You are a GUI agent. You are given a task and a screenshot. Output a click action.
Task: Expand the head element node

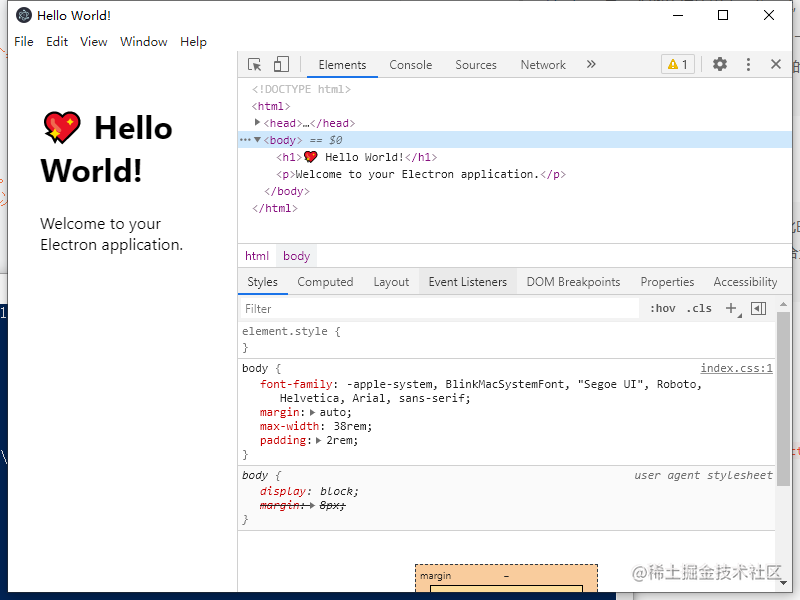click(x=257, y=122)
